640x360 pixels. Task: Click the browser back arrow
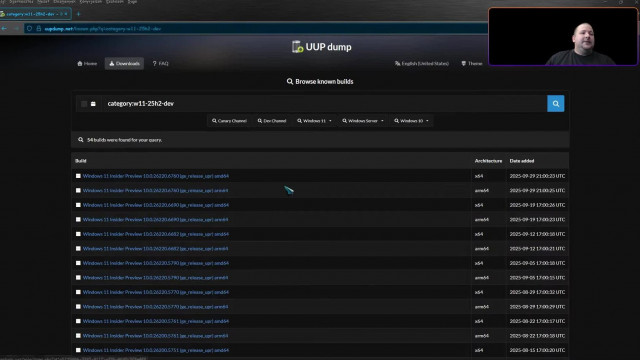[x=4, y=29]
